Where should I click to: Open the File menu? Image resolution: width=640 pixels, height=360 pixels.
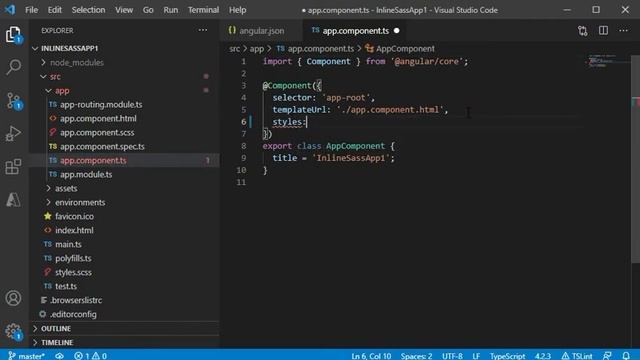click(31, 10)
